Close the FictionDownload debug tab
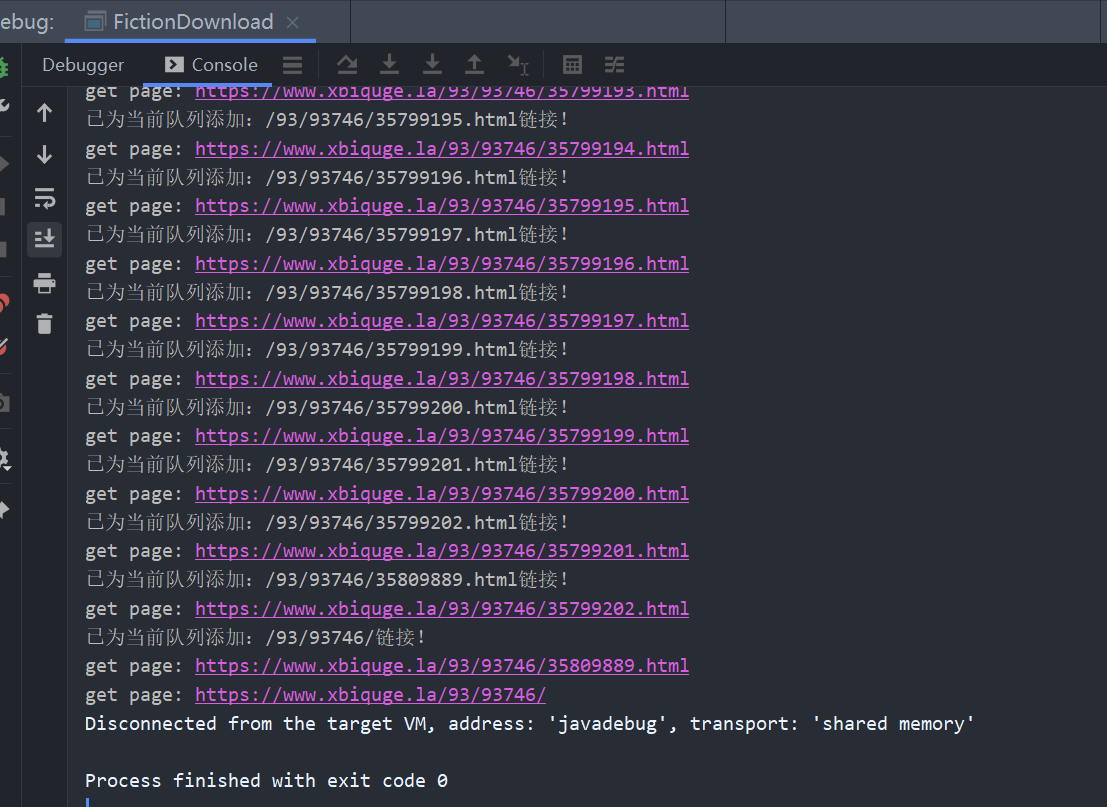The width and height of the screenshot is (1107, 807). click(292, 23)
